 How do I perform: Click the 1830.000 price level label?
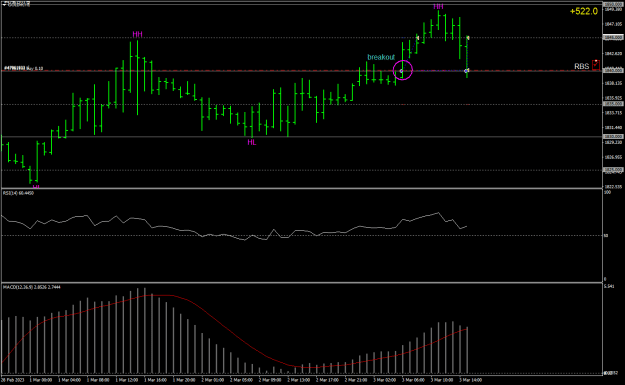click(613, 136)
